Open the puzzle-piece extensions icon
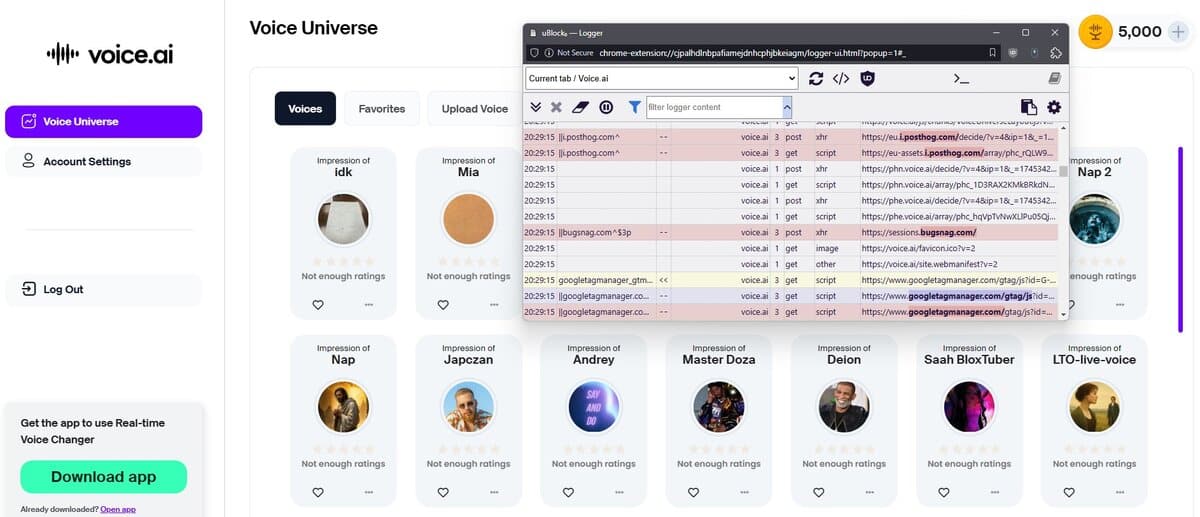 [x=1056, y=53]
